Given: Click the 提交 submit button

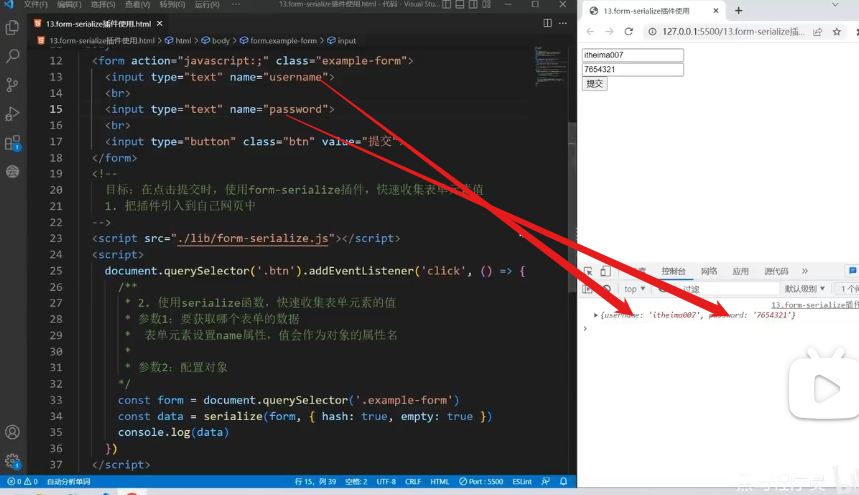Looking at the screenshot, I should pos(594,84).
